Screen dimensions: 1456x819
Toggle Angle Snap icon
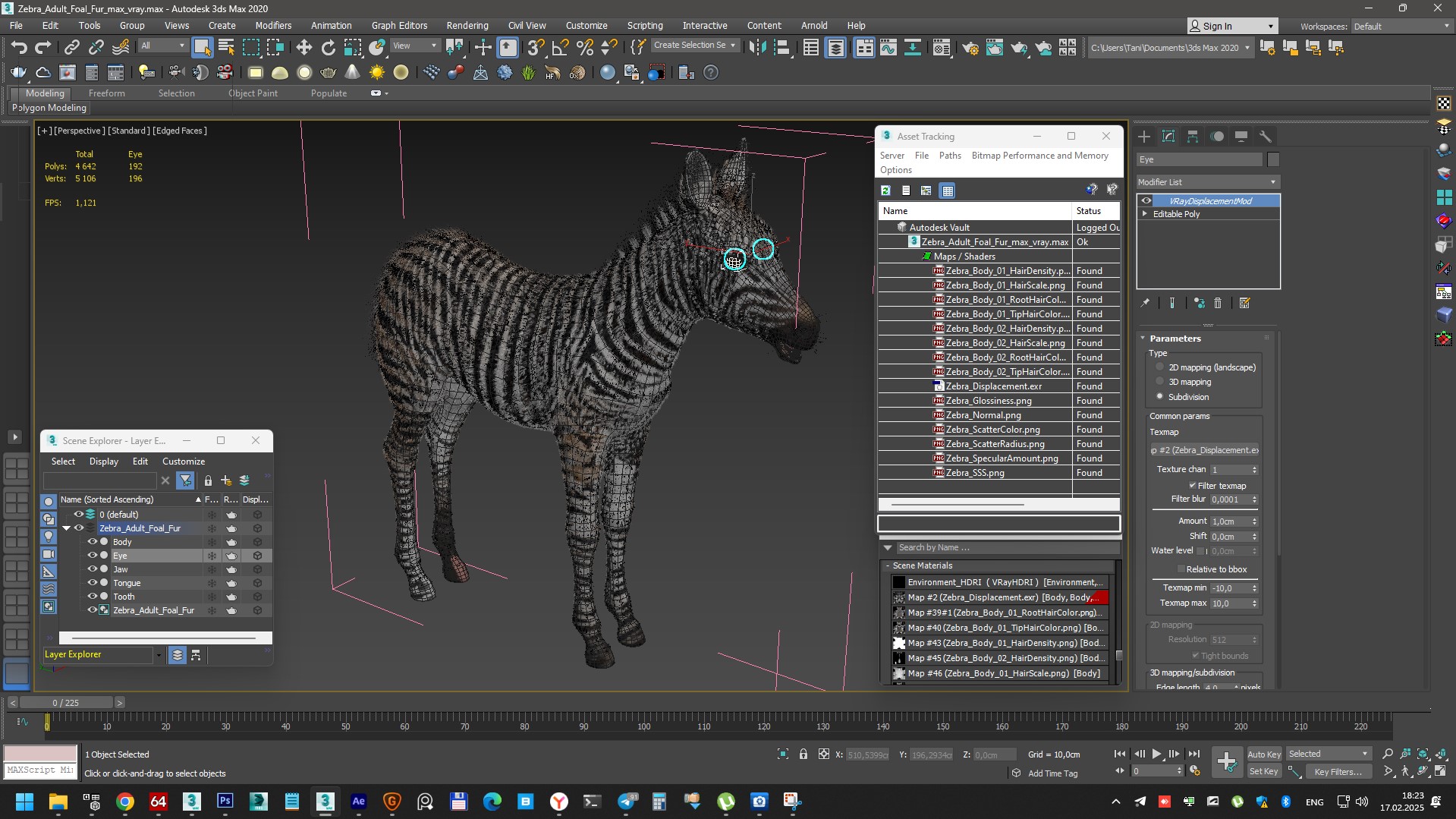(x=560, y=47)
